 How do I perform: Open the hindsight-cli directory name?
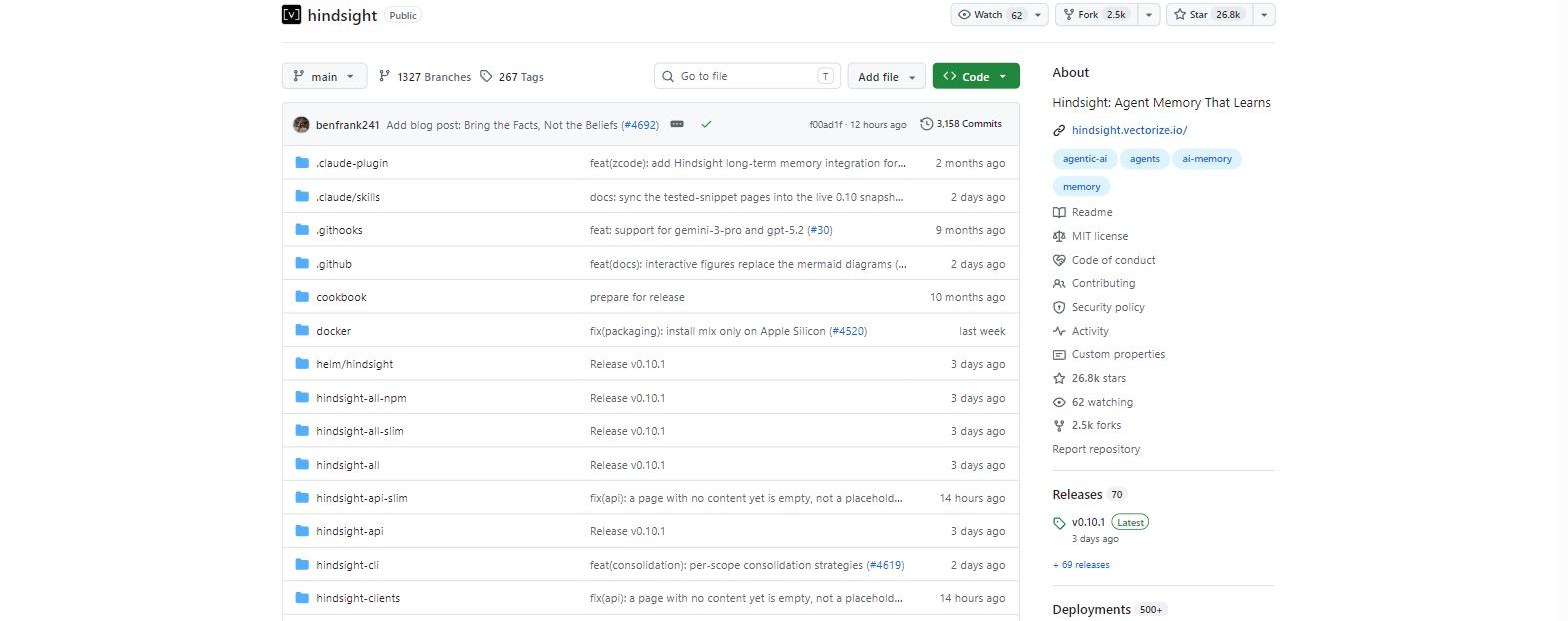(x=347, y=565)
